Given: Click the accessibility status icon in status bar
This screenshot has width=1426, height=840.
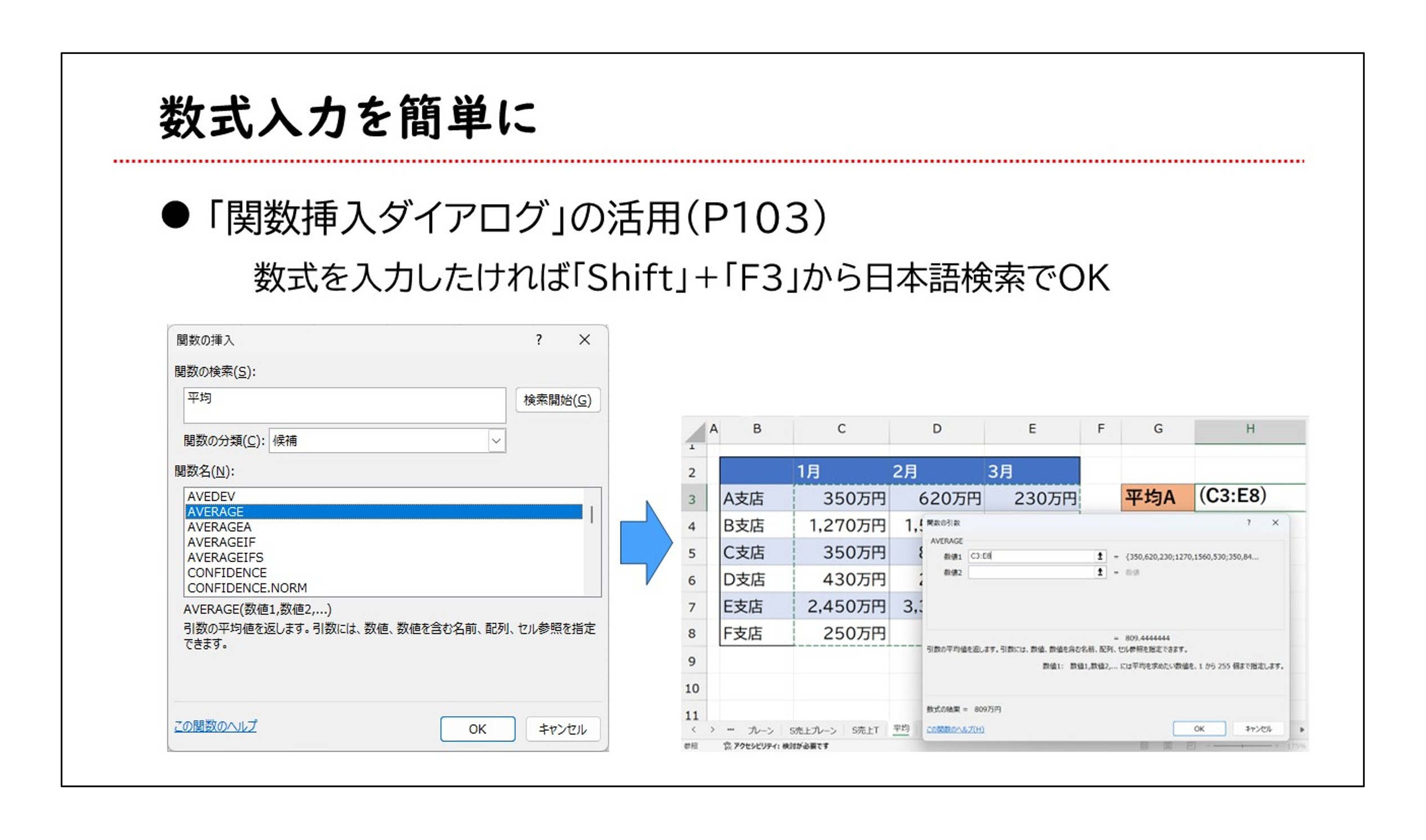Looking at the screenshot, I should tap(727, 746).
